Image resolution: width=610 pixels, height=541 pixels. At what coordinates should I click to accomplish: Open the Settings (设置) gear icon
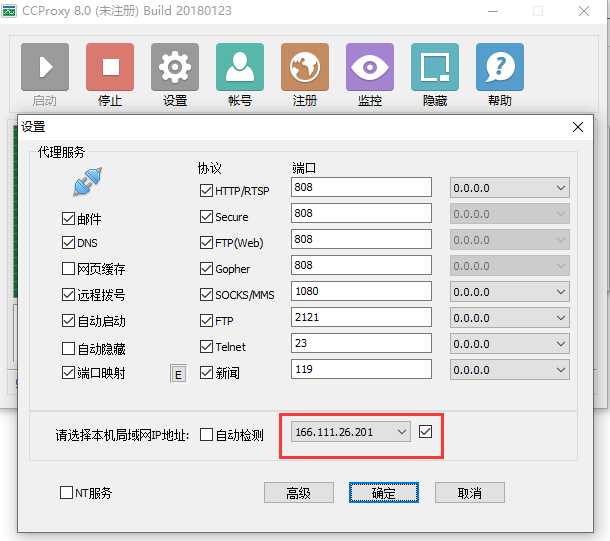[x=175, y=67]
